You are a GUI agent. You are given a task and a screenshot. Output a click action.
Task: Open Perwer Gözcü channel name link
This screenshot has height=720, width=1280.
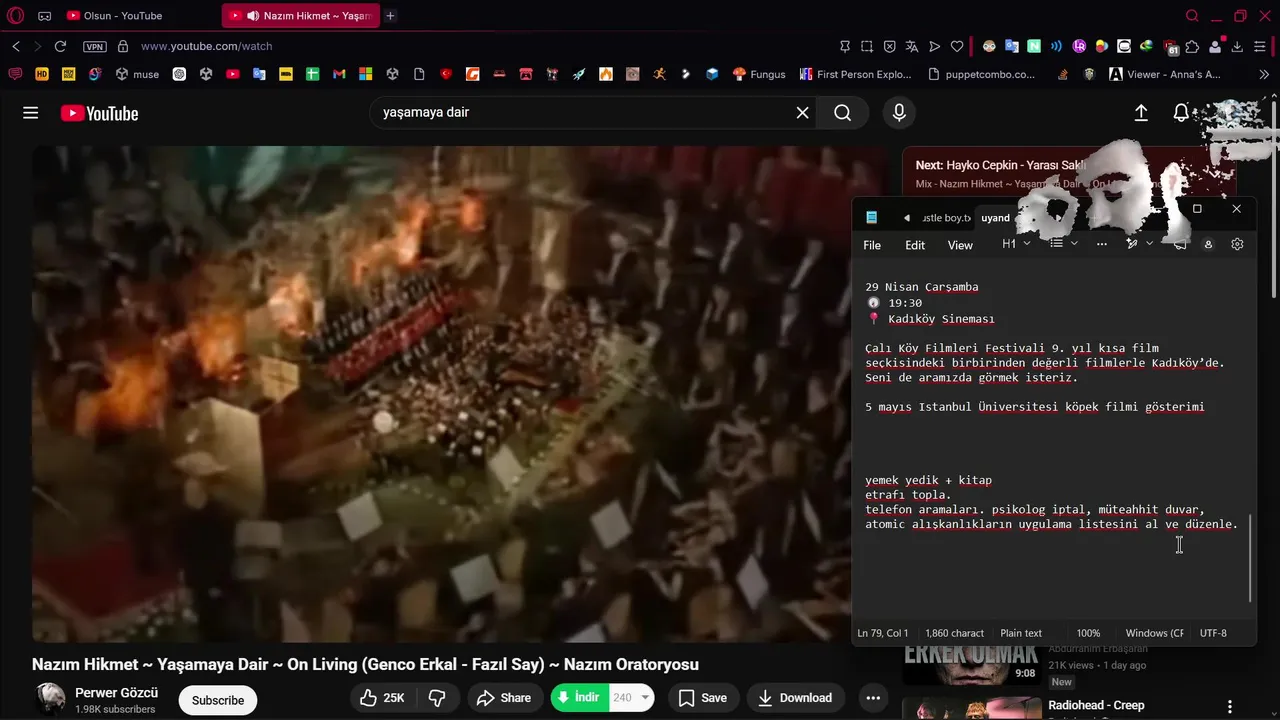pyautogui.click(x=116, y=693)
